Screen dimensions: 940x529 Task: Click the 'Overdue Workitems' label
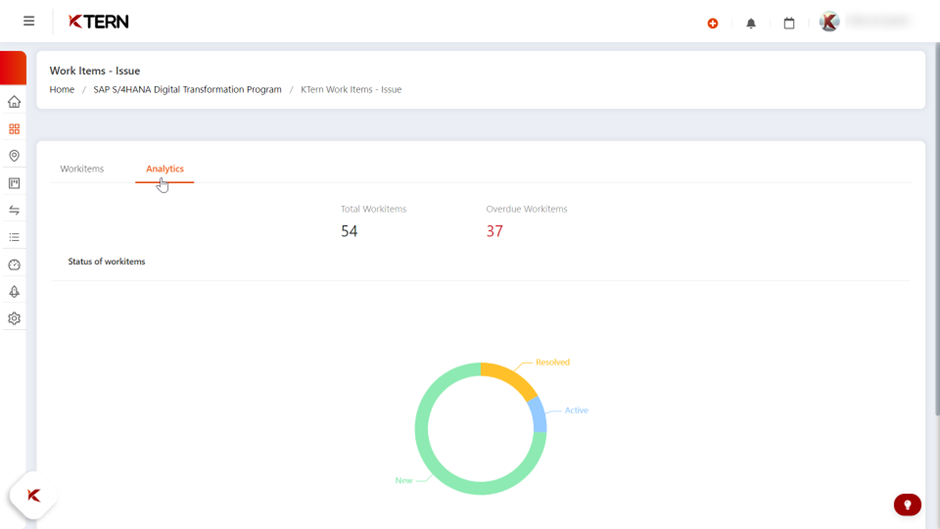526,209
